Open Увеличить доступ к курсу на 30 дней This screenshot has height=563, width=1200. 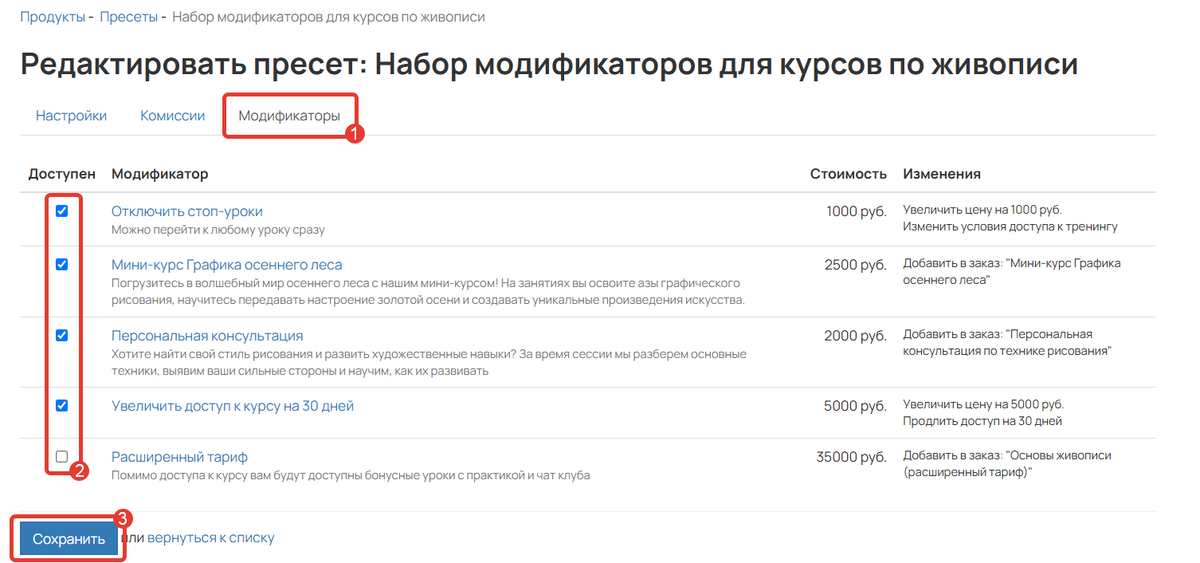coord(232,406)
